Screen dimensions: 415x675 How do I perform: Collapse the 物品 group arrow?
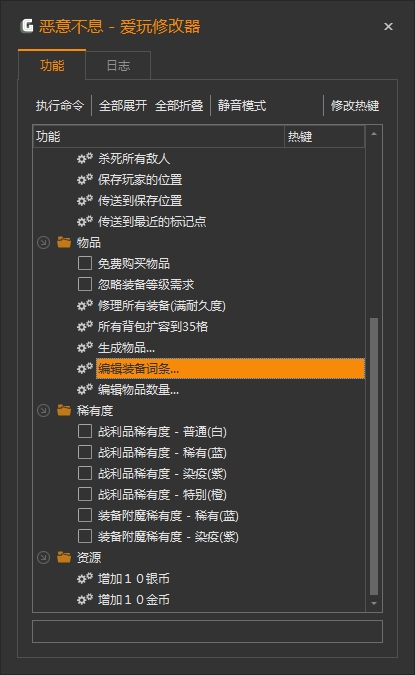click(43, 242)
